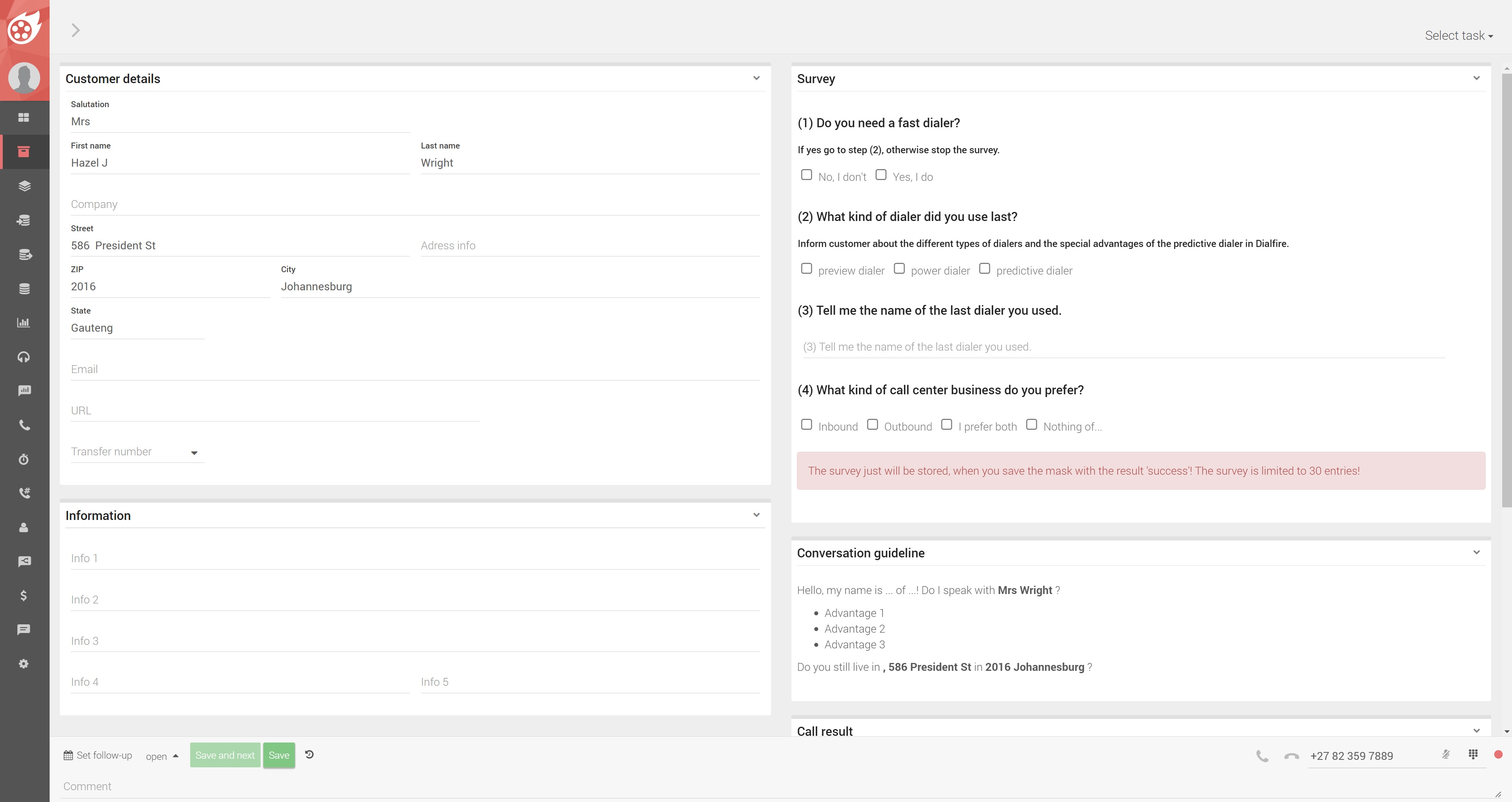
Task: Click the hang up call icon
Action: click(x=1291, y=756)
